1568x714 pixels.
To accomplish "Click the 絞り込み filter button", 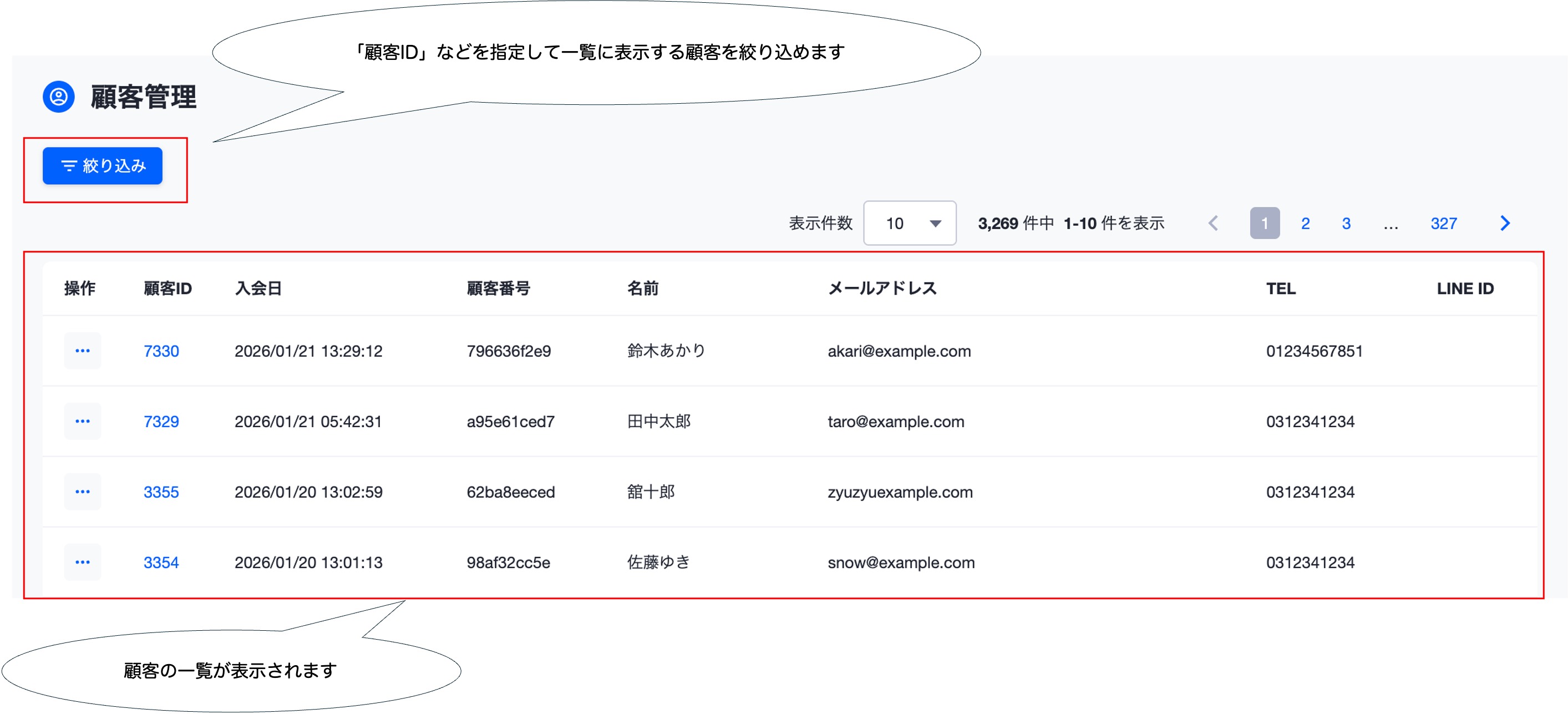I will tap(102, 165).
